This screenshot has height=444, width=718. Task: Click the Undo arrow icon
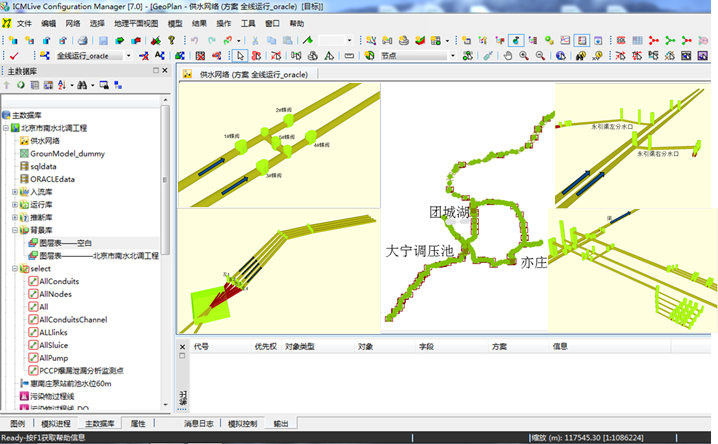(x=196, y=40)
